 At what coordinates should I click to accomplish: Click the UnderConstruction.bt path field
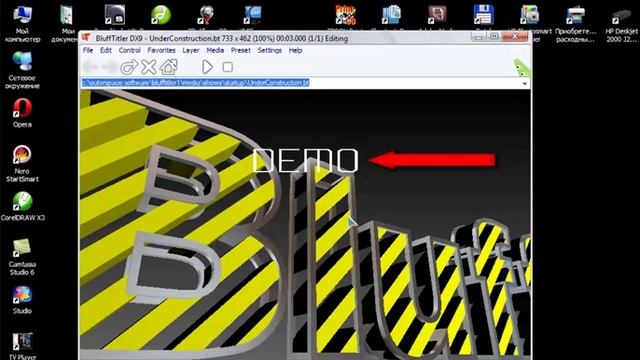301,83
